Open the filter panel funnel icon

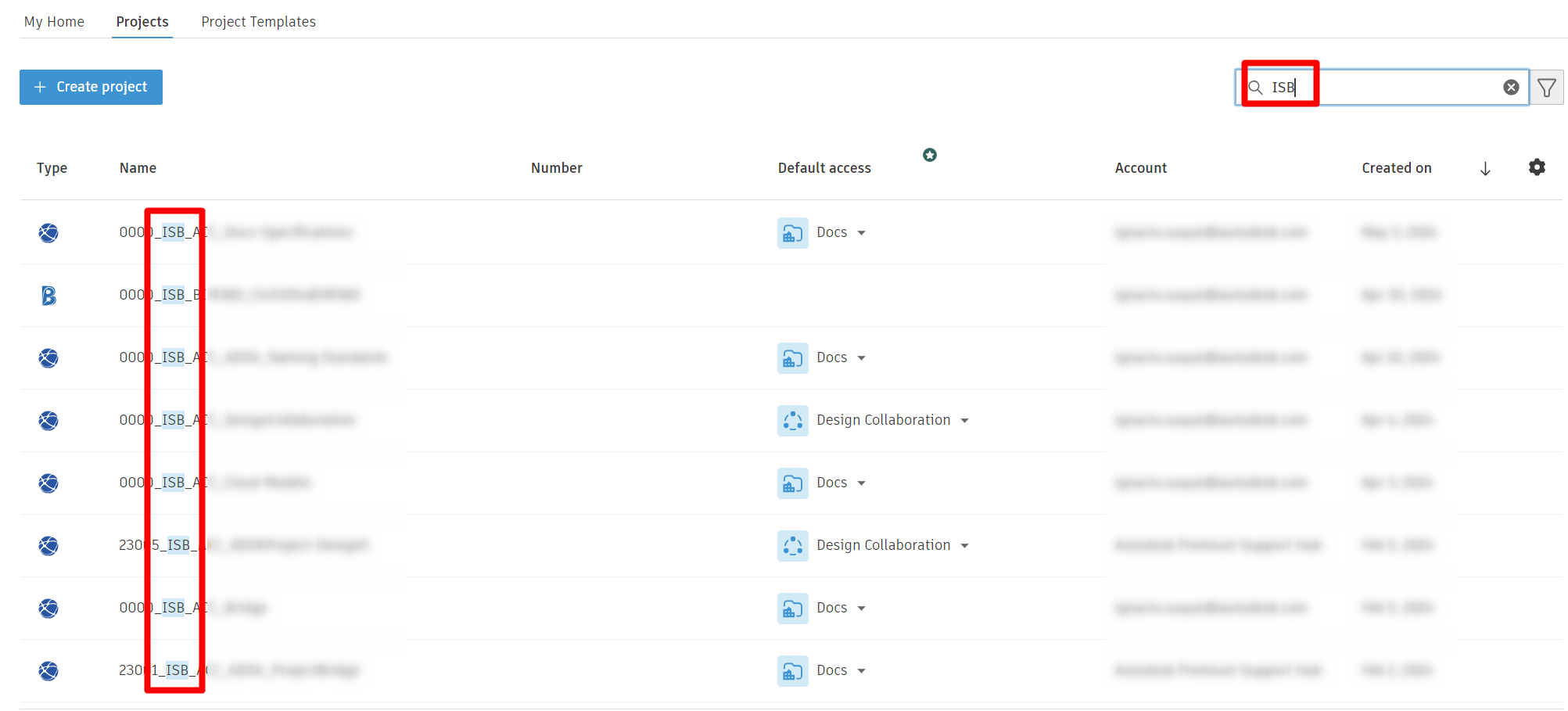point(1546,87)
